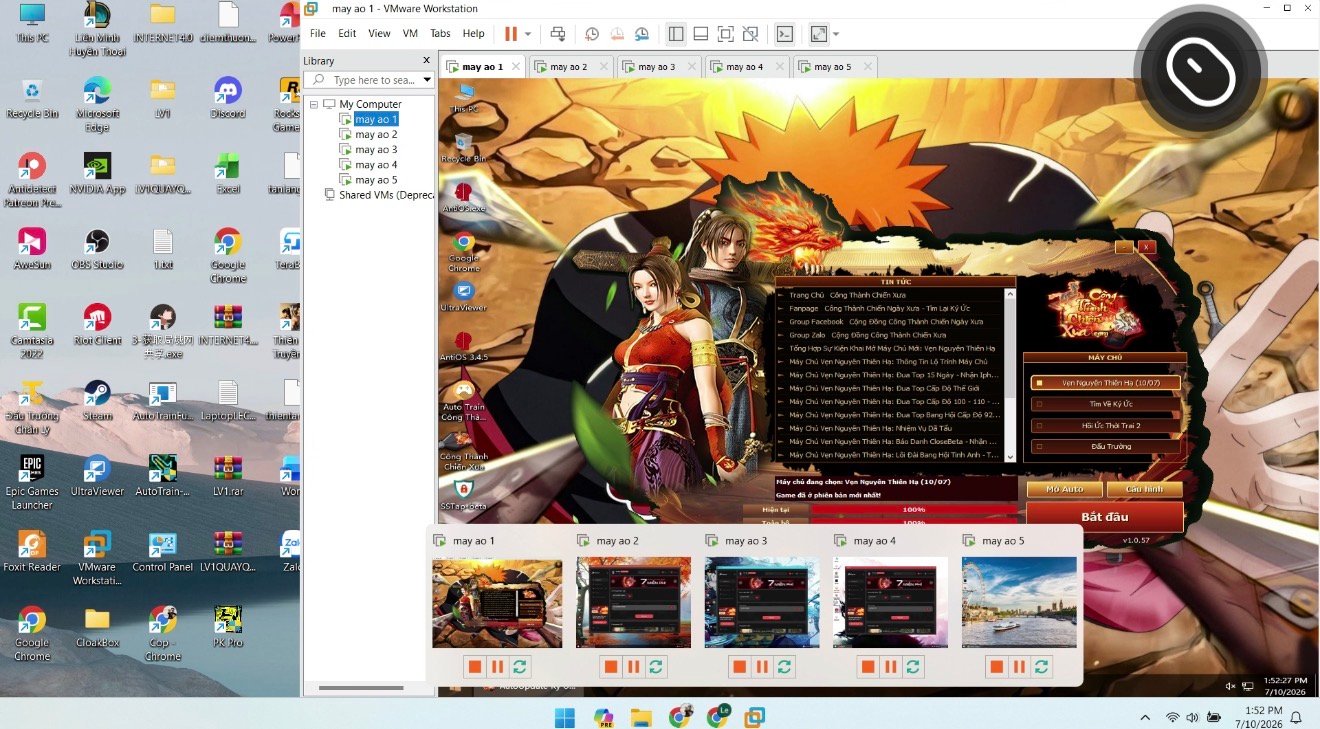Take a snapshot of this virtual machine

pyautogui.click(x=592, y=33)
